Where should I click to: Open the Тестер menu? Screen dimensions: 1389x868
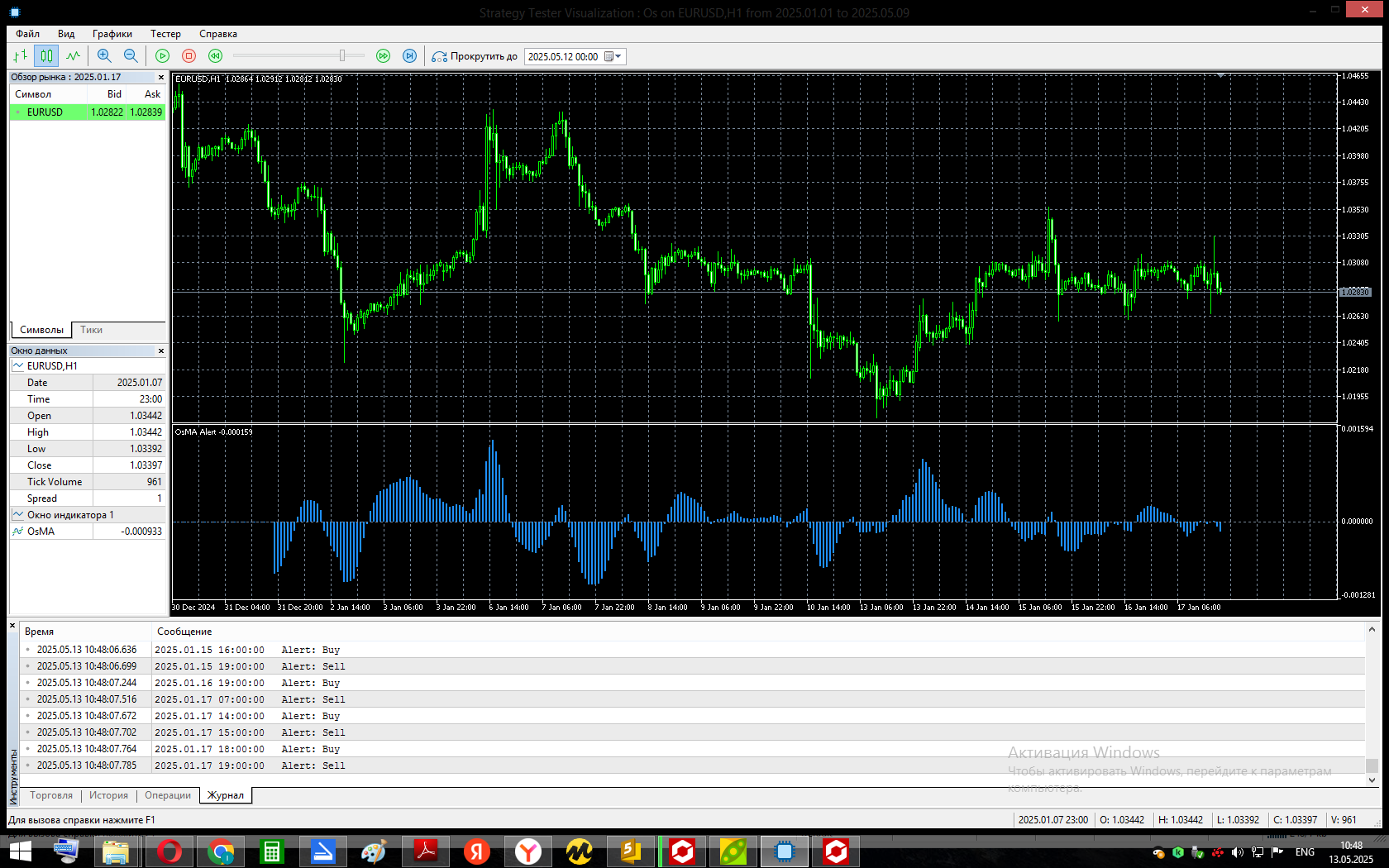click(165, 34)
